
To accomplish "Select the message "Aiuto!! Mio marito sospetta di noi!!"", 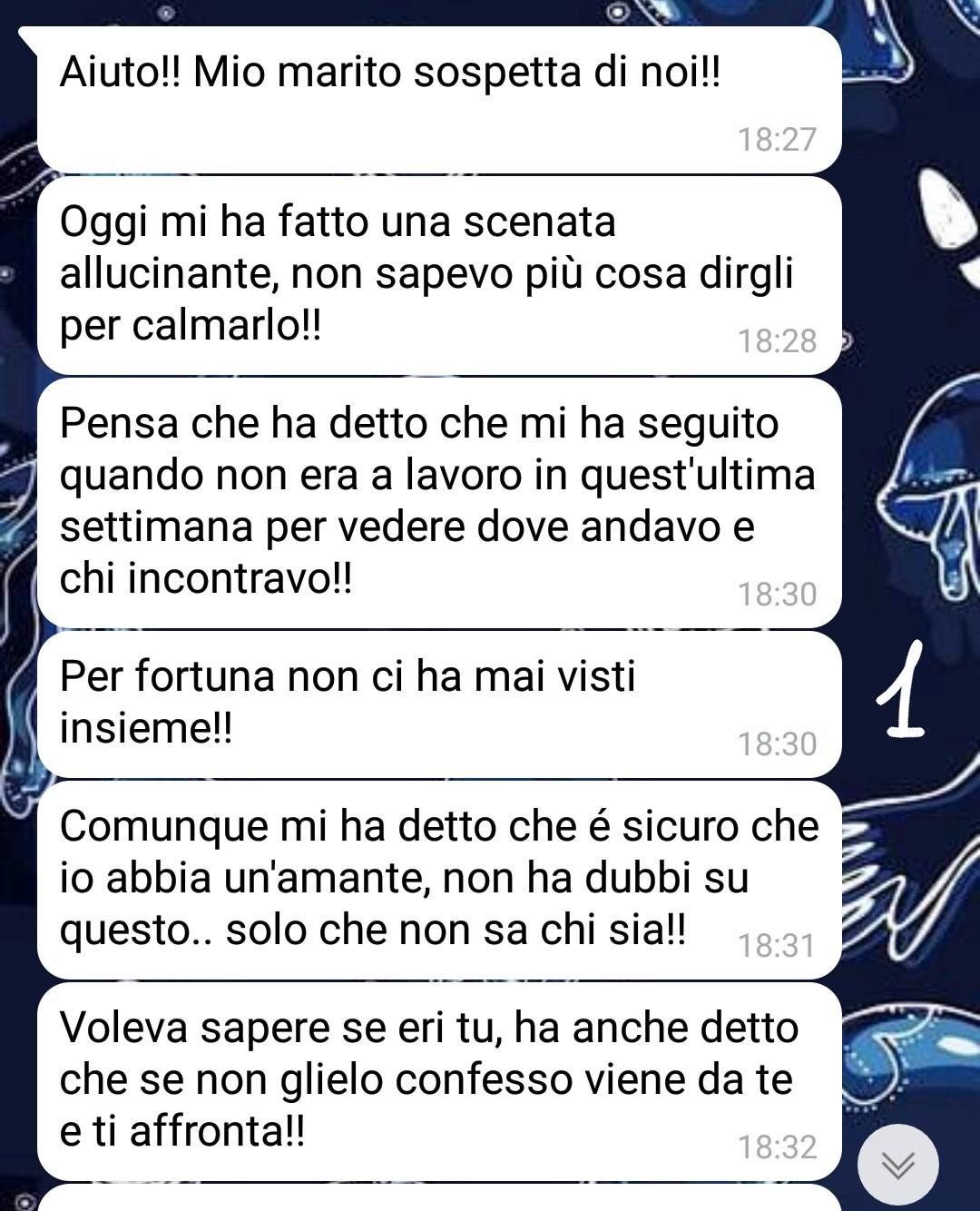I will coord(439,99).
